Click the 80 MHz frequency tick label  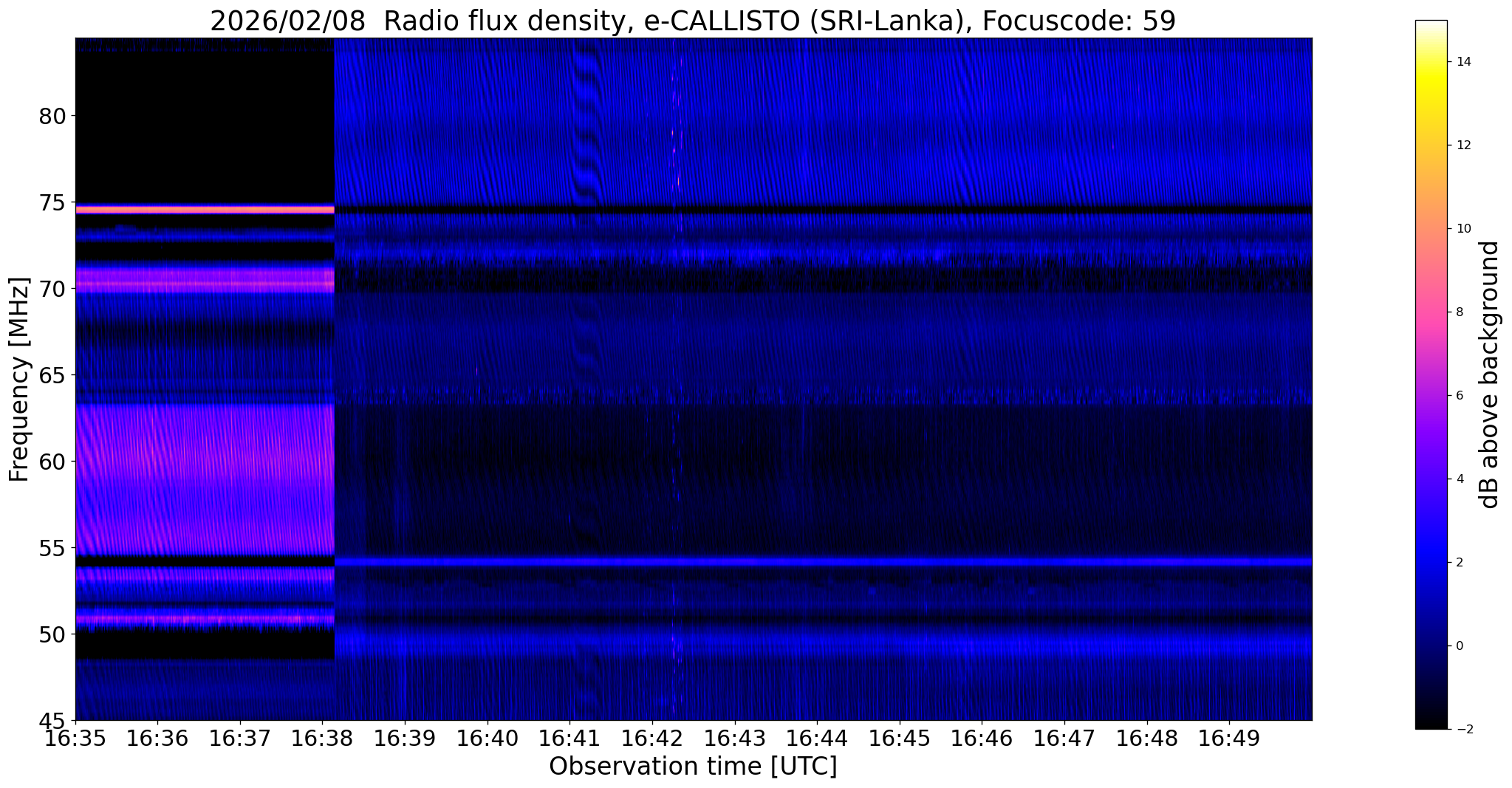coord(53,116)
